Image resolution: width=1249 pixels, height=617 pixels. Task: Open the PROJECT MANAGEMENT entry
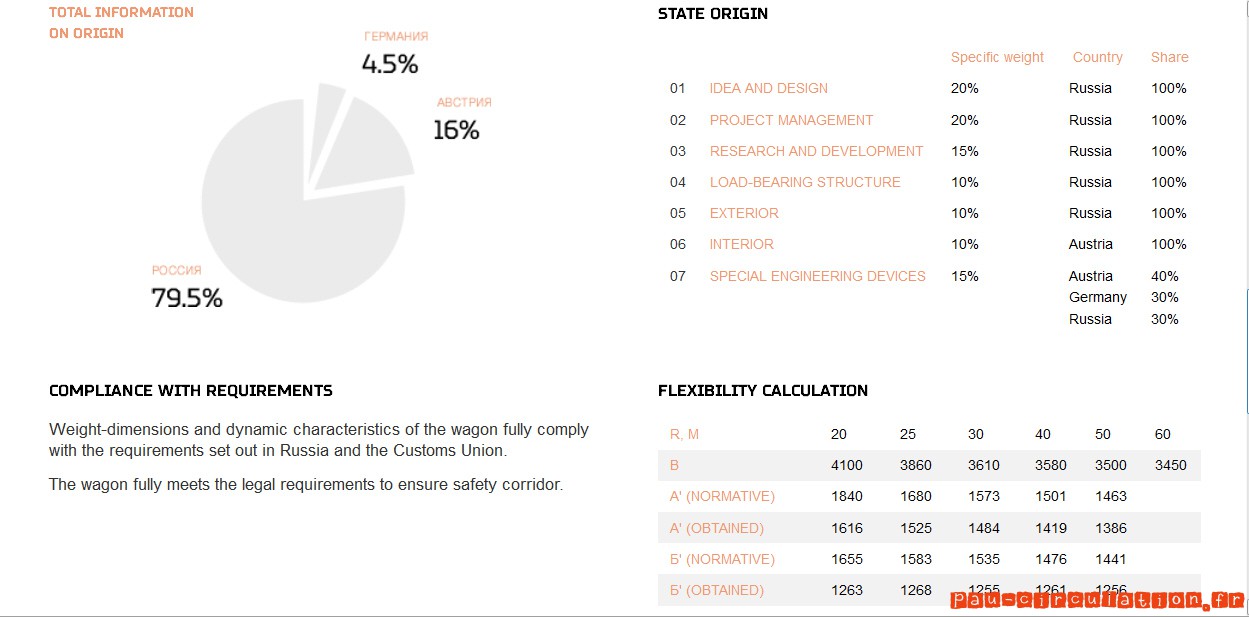point(791,120)
